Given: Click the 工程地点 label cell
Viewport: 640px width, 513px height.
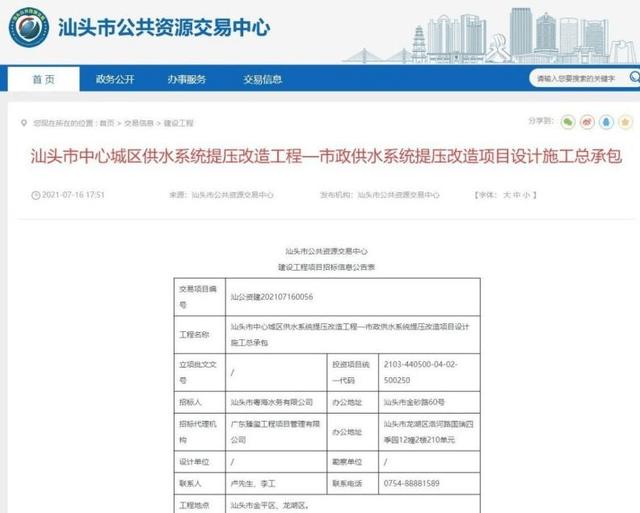Looking at the screenshot, I should coord(200,504).
